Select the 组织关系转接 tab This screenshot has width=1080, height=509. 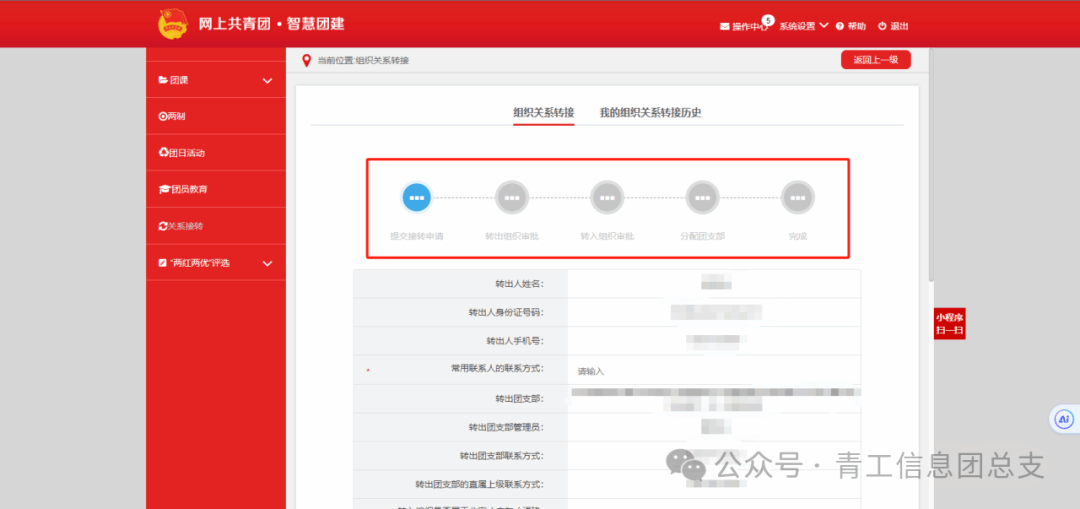[543, 113]
